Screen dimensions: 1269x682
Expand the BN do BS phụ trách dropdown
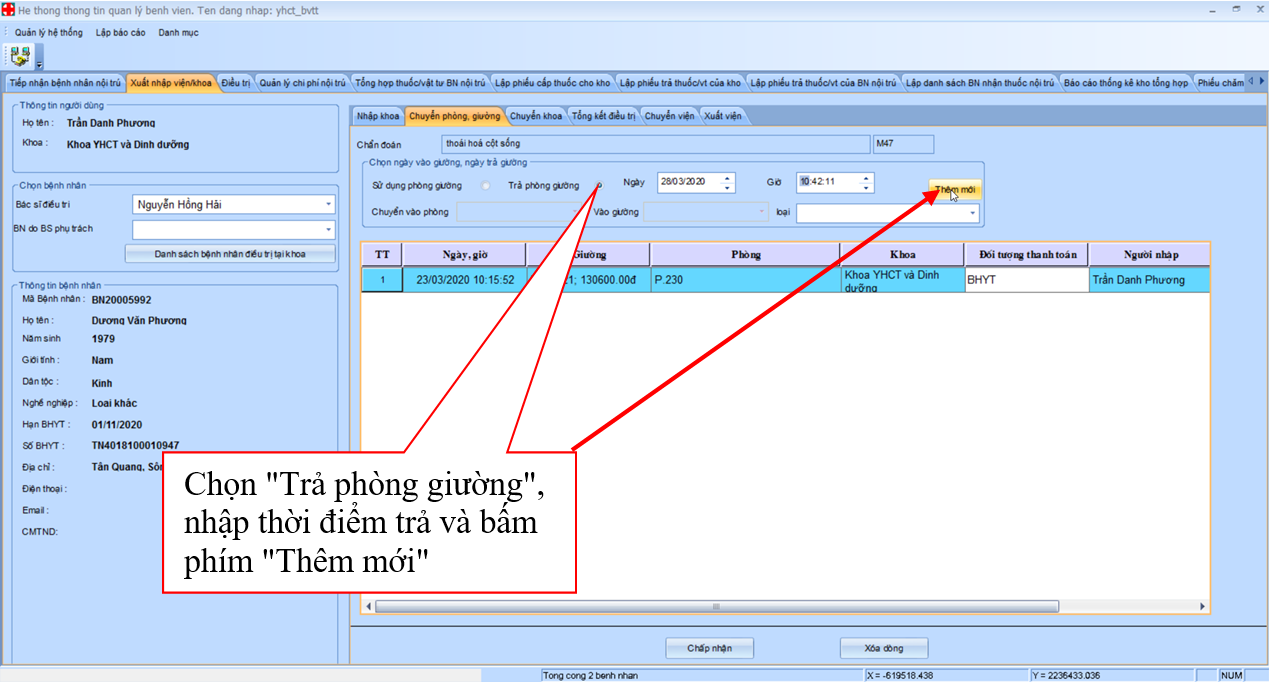(x=328, y=229)
